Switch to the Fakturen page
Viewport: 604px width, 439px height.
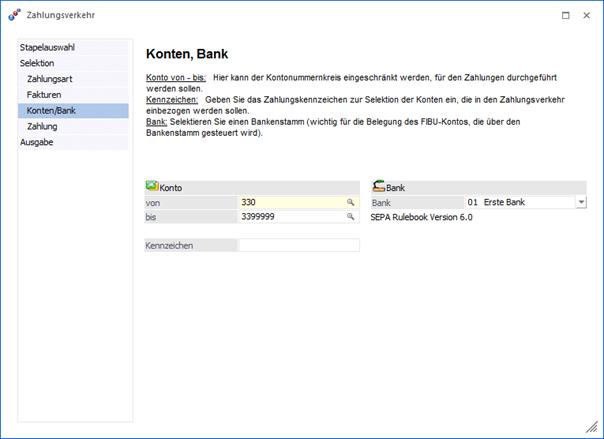coord(44,95)
